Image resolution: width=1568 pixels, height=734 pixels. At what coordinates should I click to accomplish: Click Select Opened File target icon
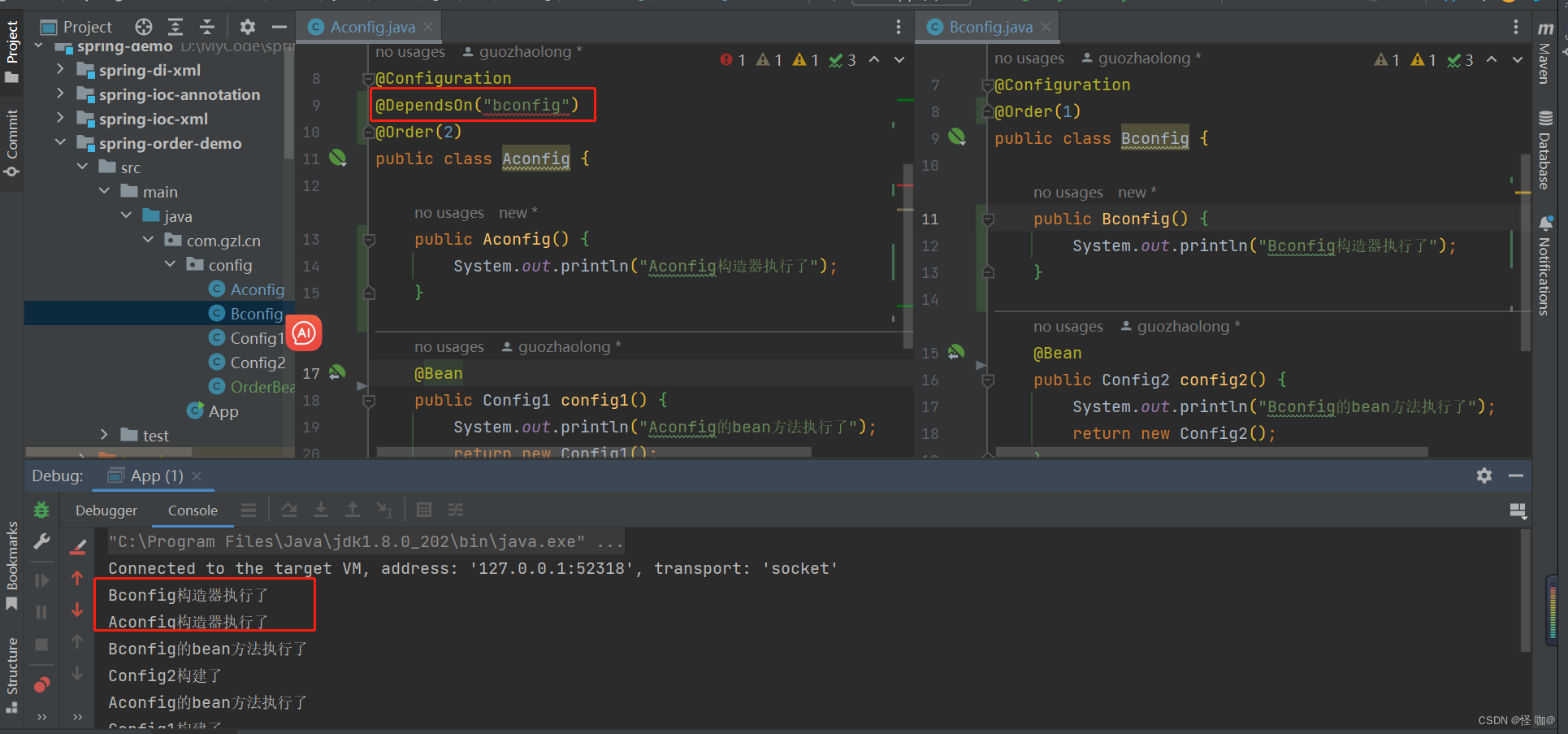click(144, 27)
